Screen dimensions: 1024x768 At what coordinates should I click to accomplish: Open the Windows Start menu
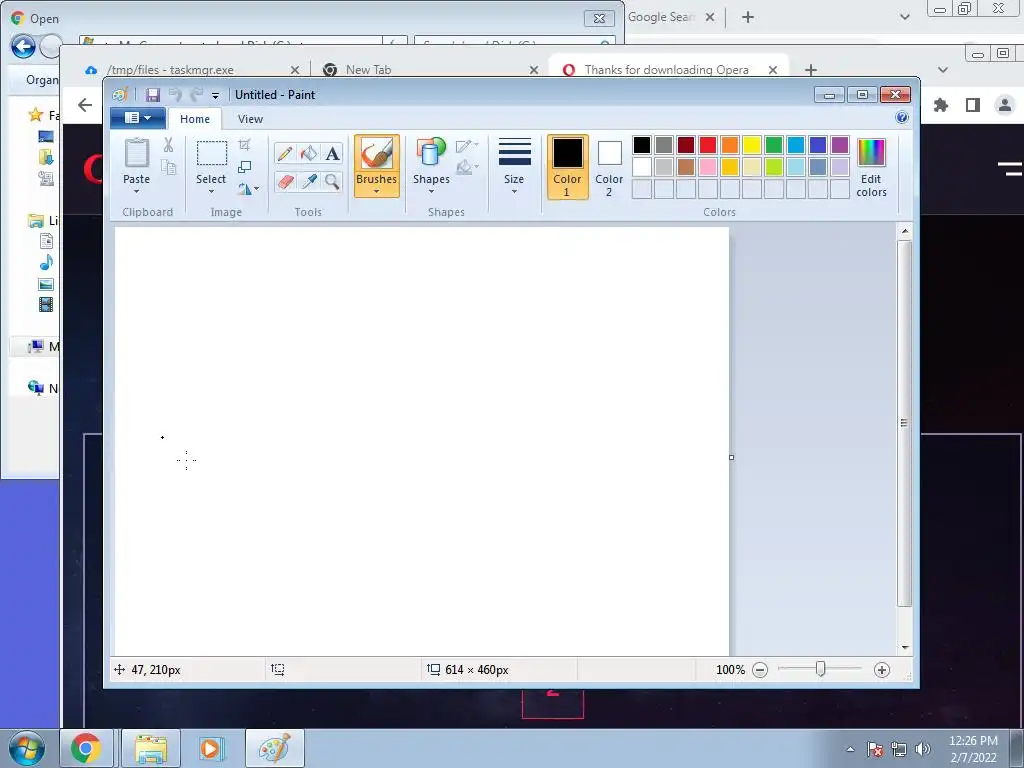[26, 748]
